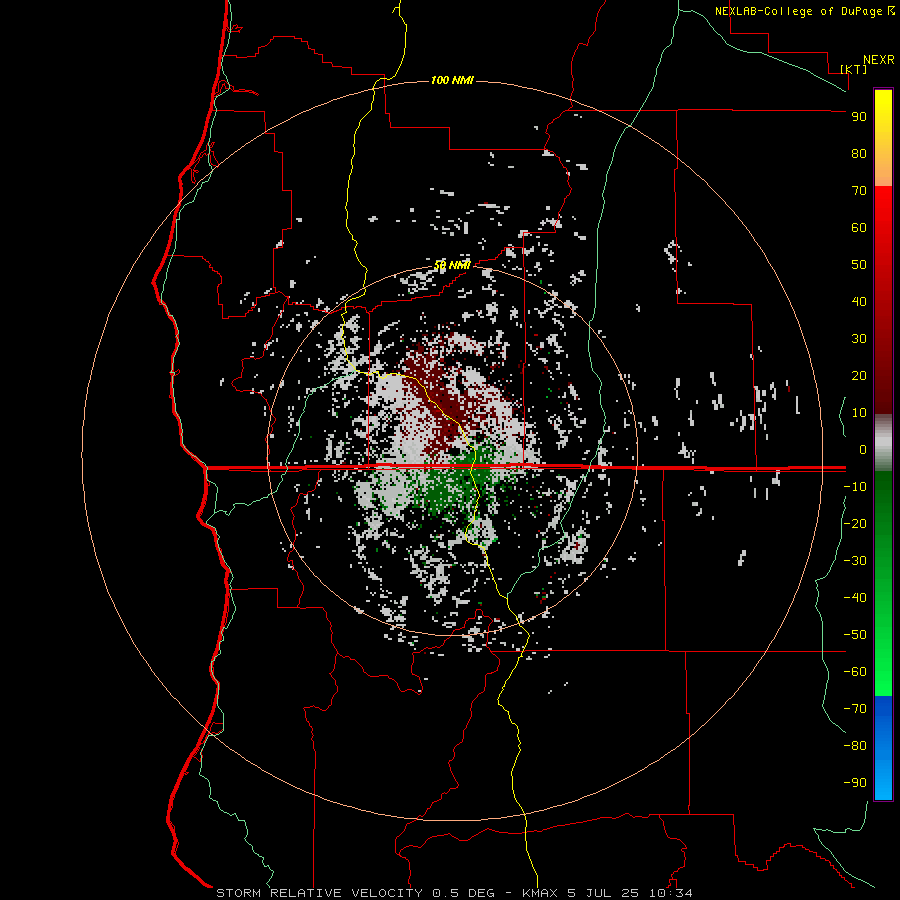The height and width of the screenshot is (900, 900).
Task: Click the 70 value on velocity scale
Action: pos(859,191)
